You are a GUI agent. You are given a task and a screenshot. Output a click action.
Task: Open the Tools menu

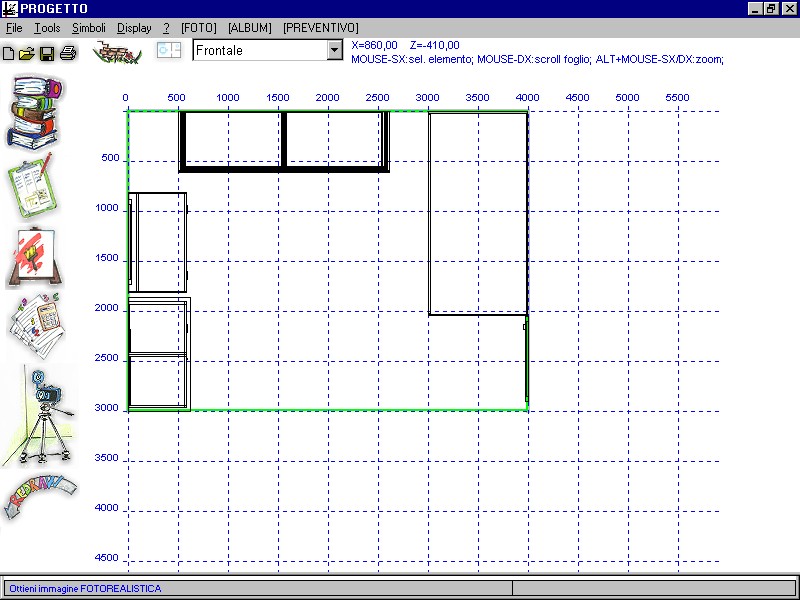pyautogui.click(x=47, y=28)
